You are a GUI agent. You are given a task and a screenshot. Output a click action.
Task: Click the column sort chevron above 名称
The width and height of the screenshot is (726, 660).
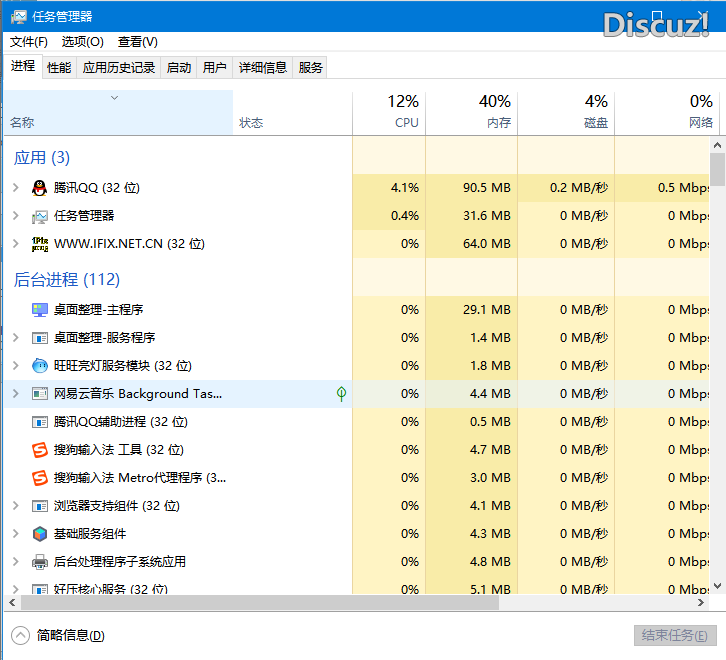(114, 98)
